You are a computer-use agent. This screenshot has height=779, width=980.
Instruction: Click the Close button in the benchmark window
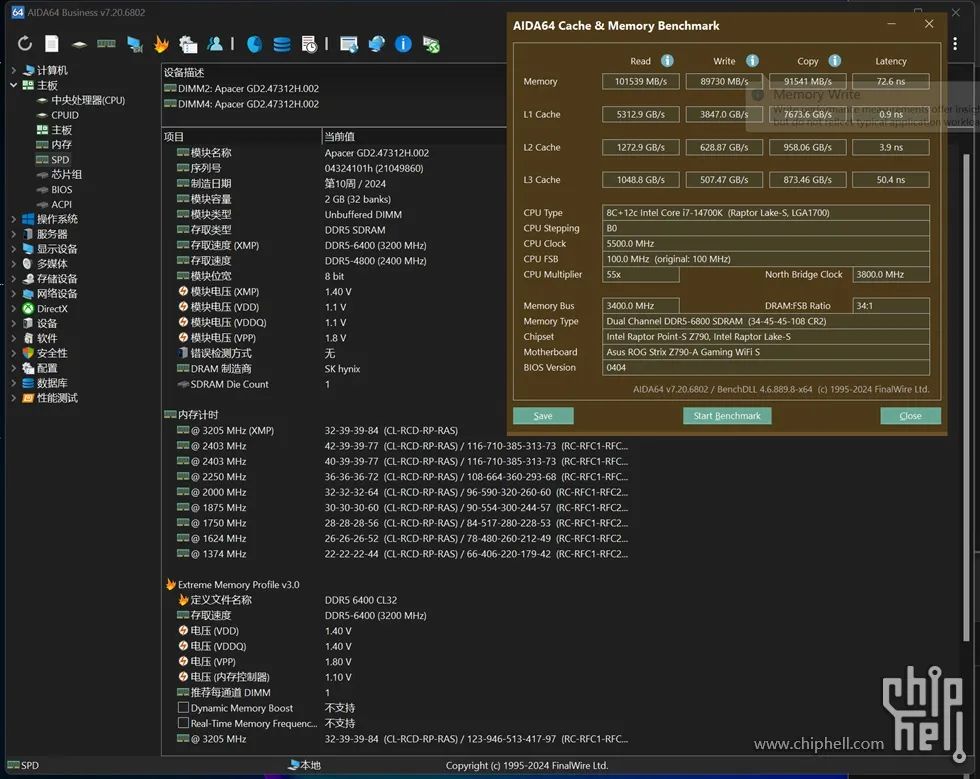pyautogui.click(x=910, y=416)
